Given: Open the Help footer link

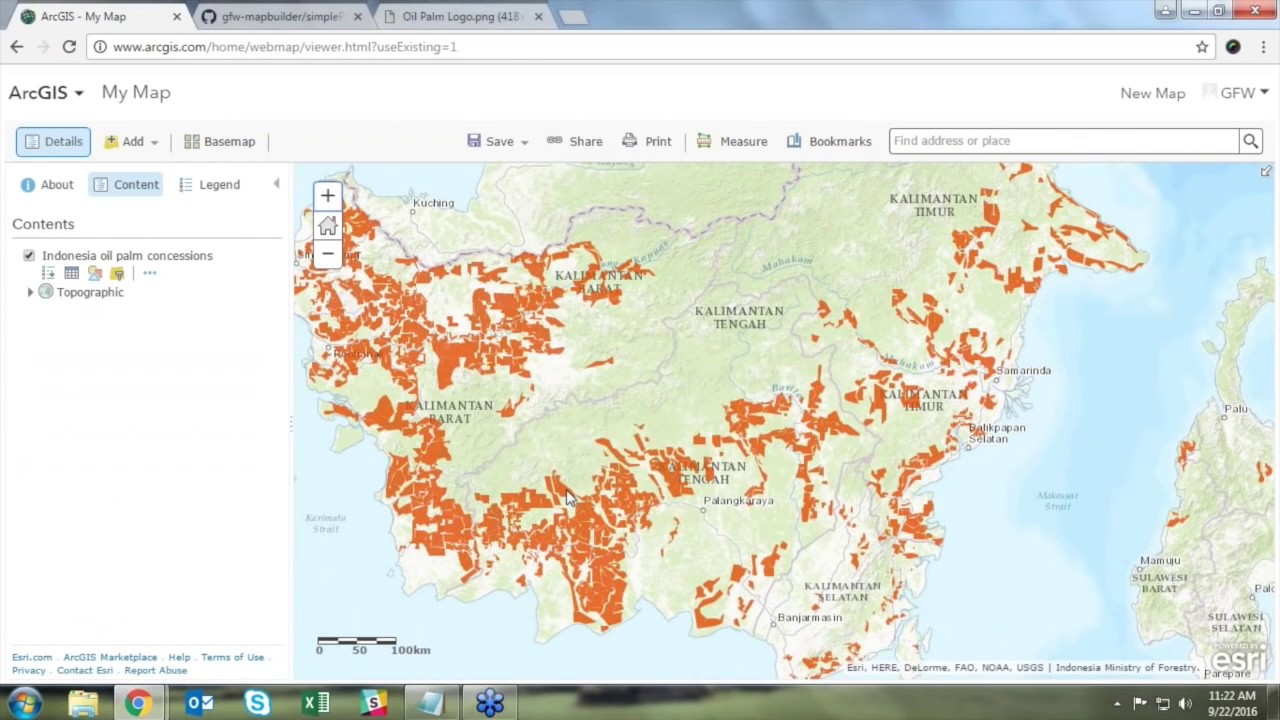Looking at the screenshot, I should [179, 657].
